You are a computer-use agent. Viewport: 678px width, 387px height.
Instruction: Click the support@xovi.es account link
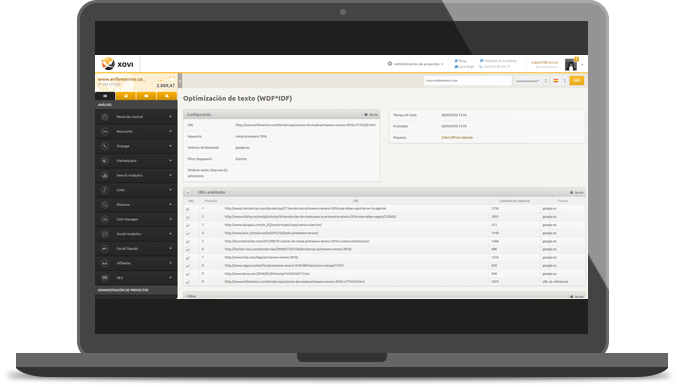544,62
